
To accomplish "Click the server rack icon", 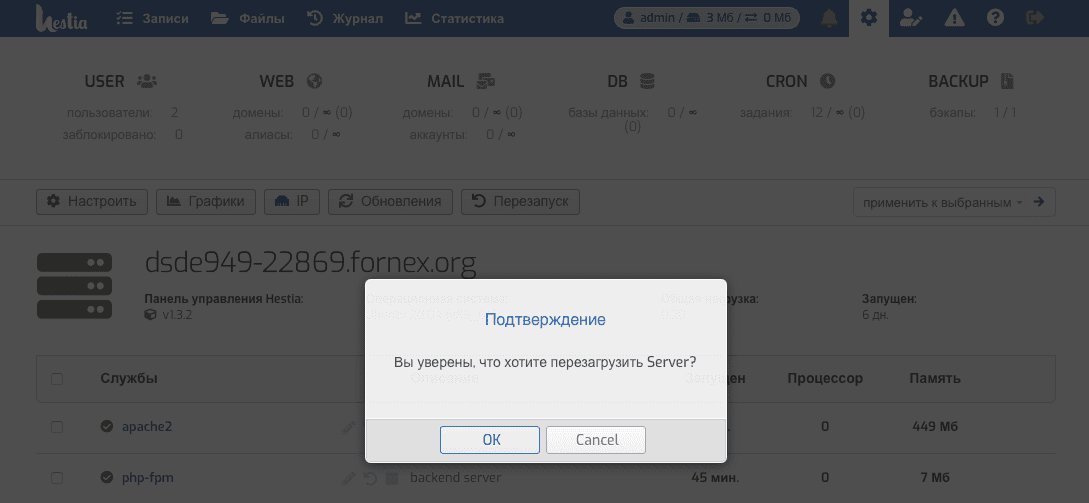I will pyautogui.click(x=74, y=286).
